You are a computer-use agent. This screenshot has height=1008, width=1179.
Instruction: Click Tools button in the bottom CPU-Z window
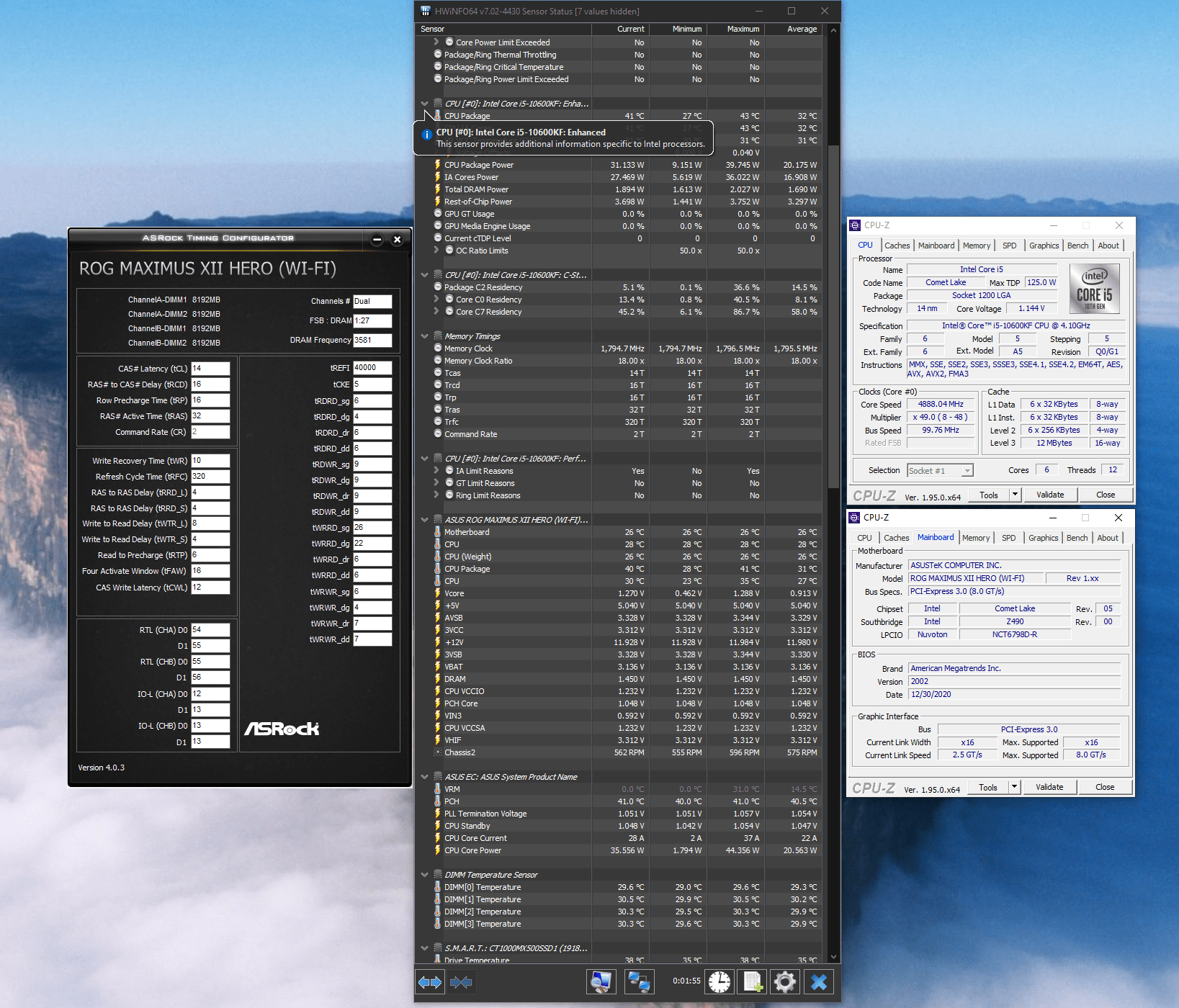tap(987, 787)
